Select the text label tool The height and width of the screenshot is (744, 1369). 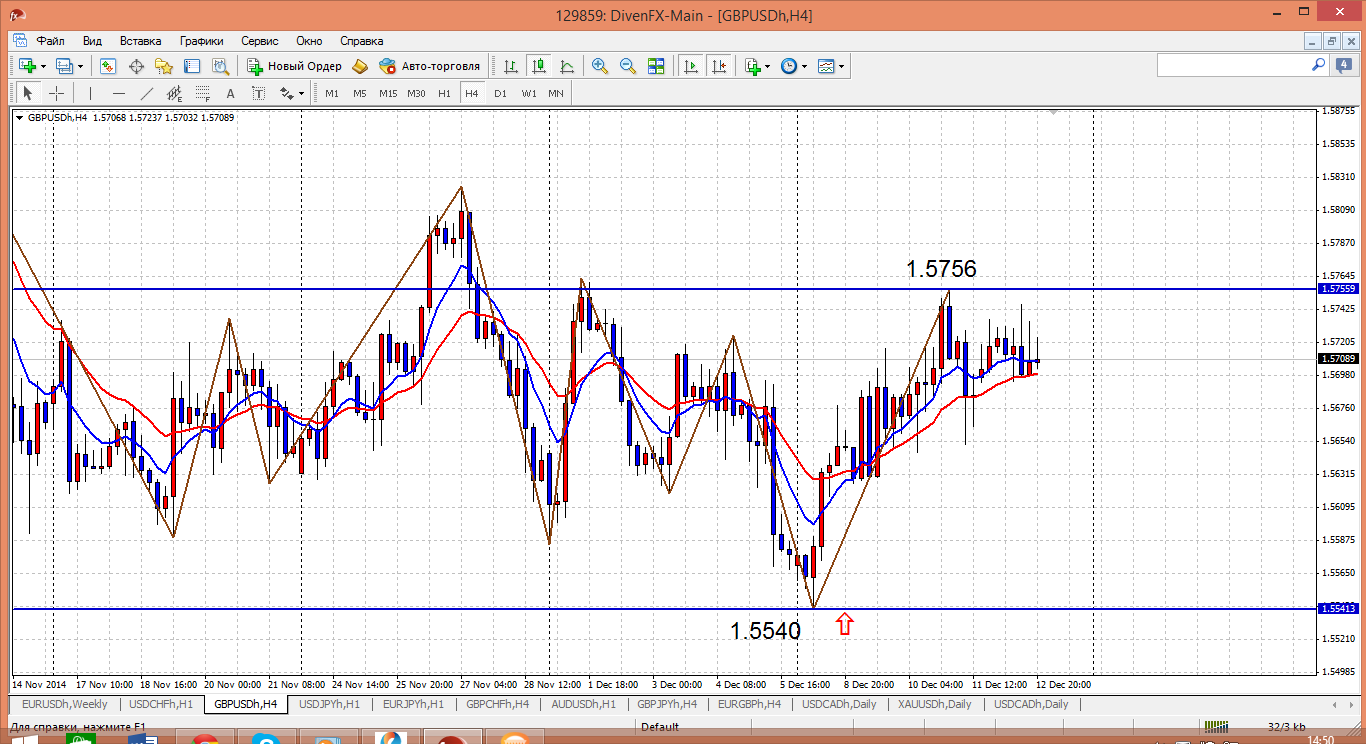click(230, 93)
